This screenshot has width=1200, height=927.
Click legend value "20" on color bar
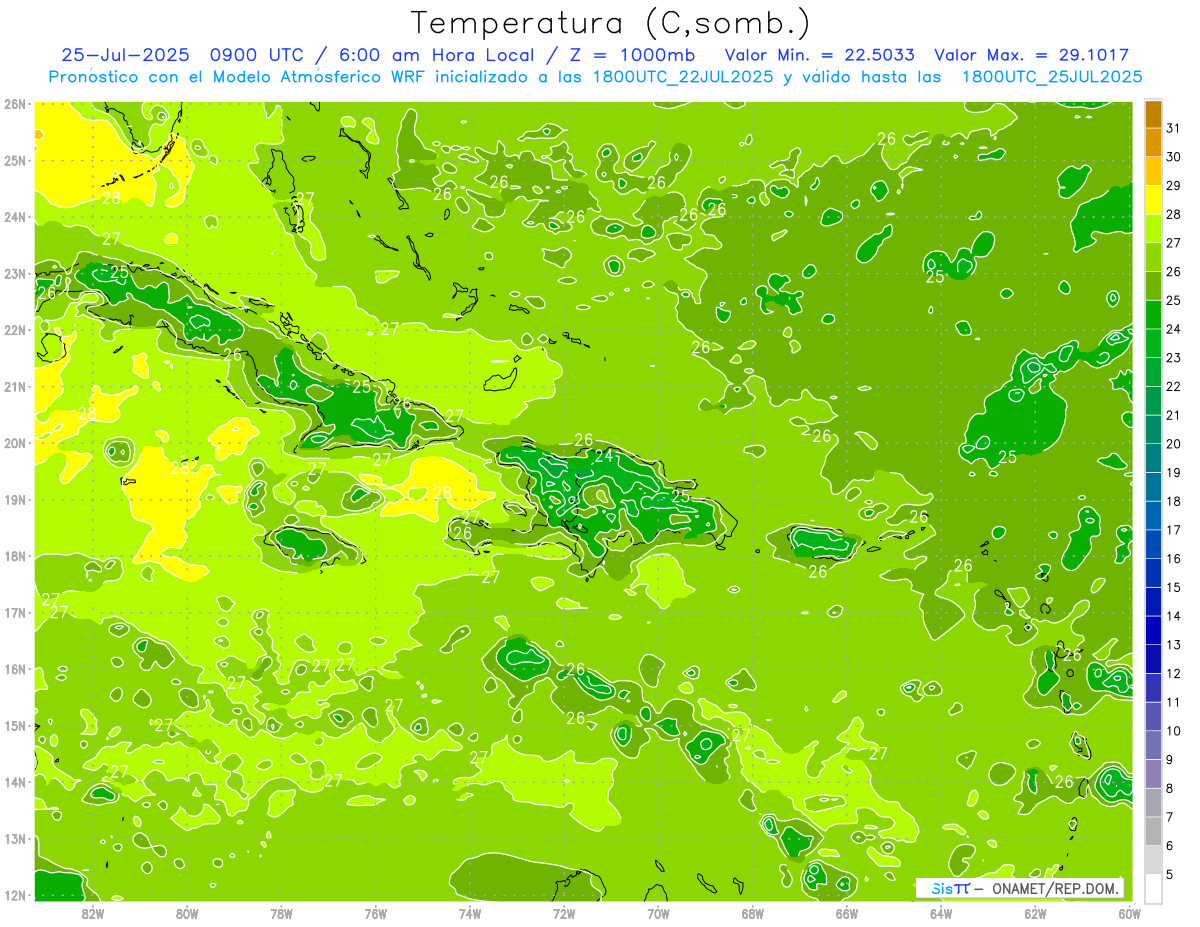click(1174, 444)
